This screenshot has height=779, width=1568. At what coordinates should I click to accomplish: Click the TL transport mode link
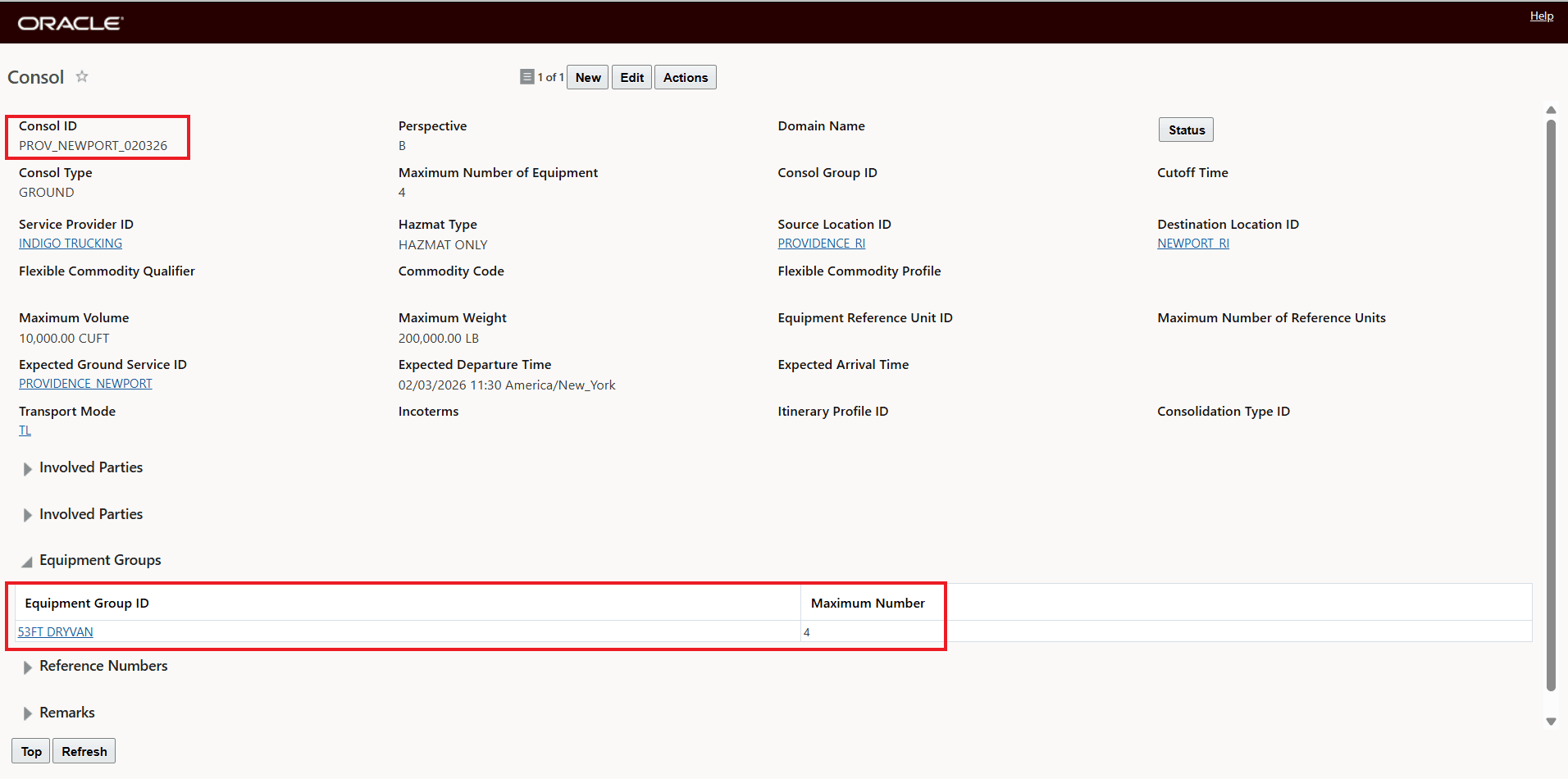pyautogui.click(x=25, y=430)
